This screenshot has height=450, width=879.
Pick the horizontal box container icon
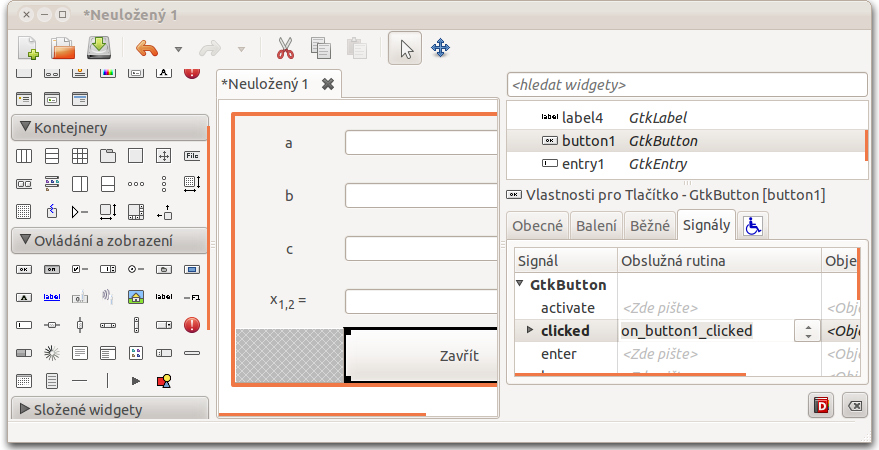(x=24, y=156)
